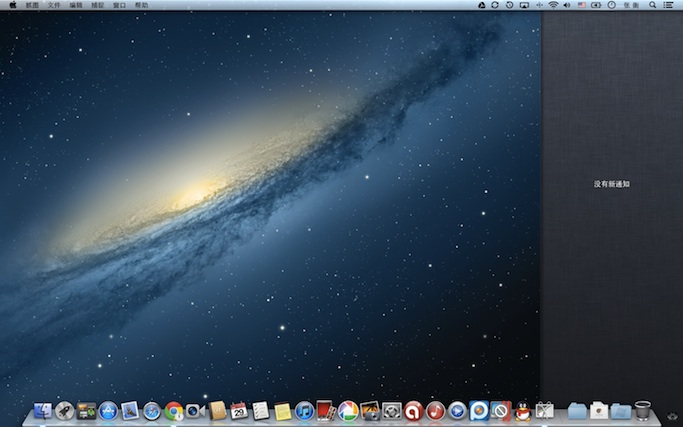683x427 pixels.
Task: Launch Launchpad rocket icon in dock
Action: [x=64, y=410]
